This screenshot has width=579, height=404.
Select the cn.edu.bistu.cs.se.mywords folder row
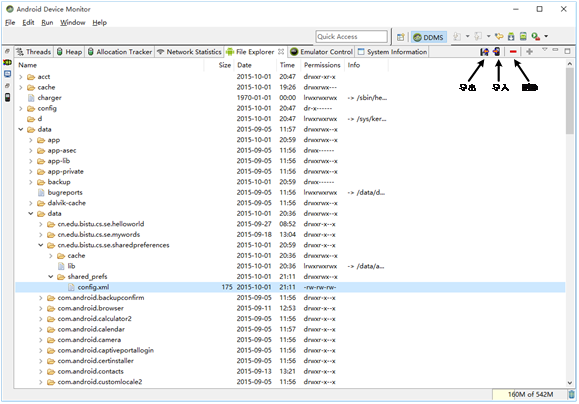click(x=290, y=234)
